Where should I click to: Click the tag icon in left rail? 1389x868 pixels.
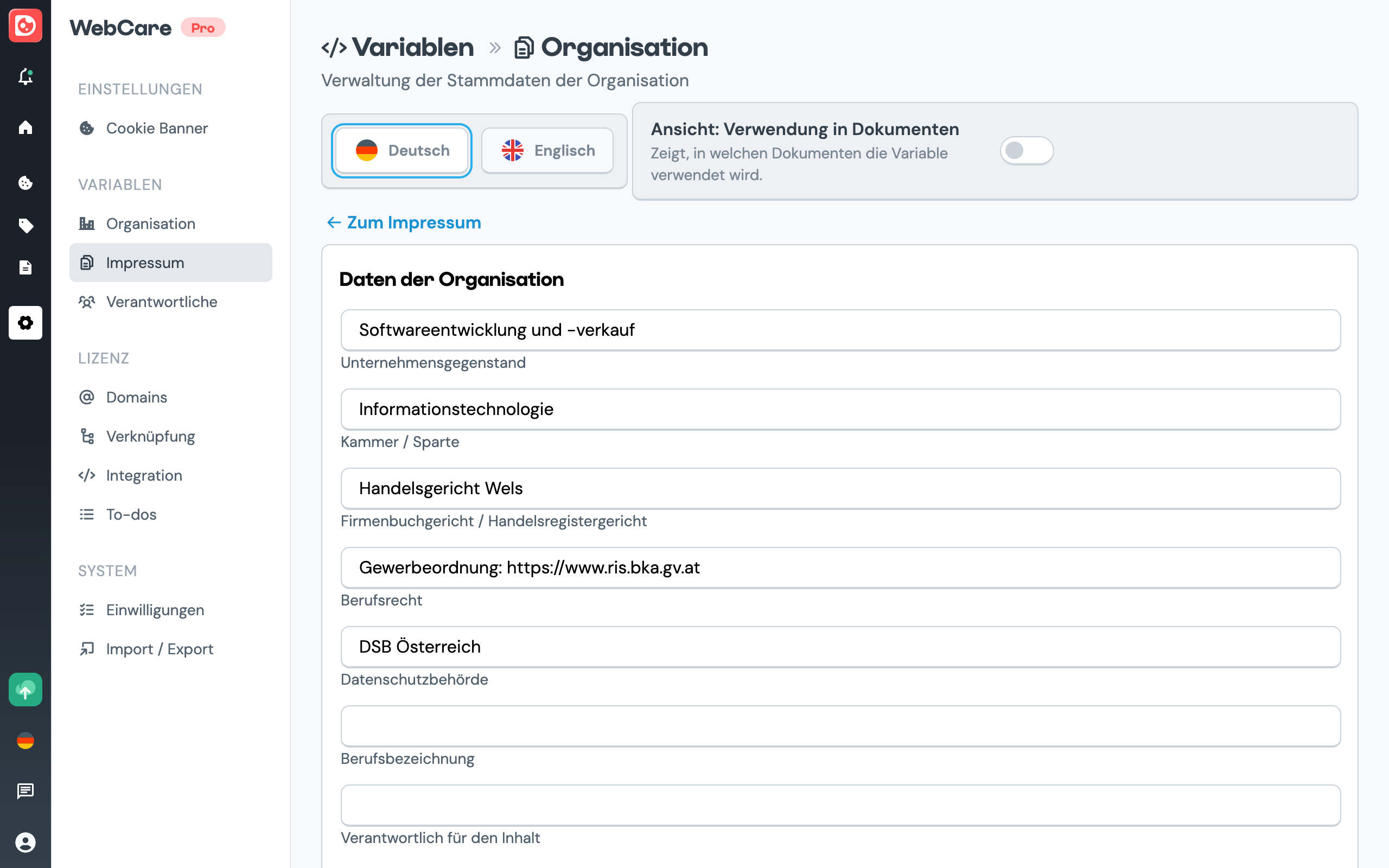click(x=26, y=226)
